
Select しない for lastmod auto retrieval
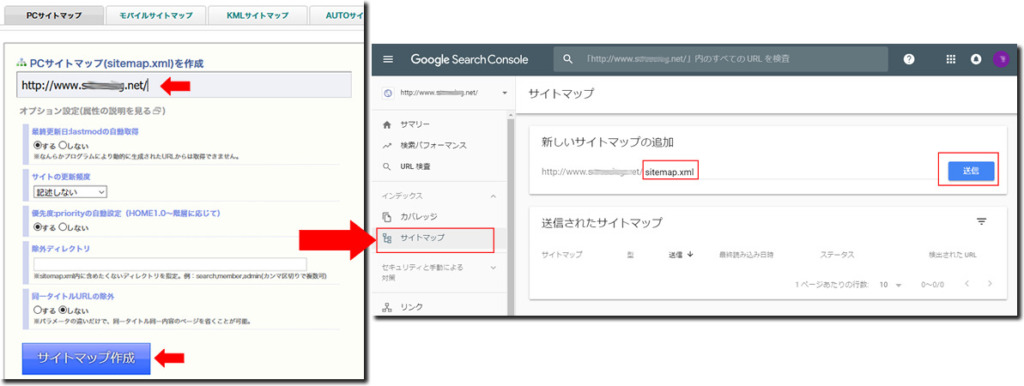63,146
